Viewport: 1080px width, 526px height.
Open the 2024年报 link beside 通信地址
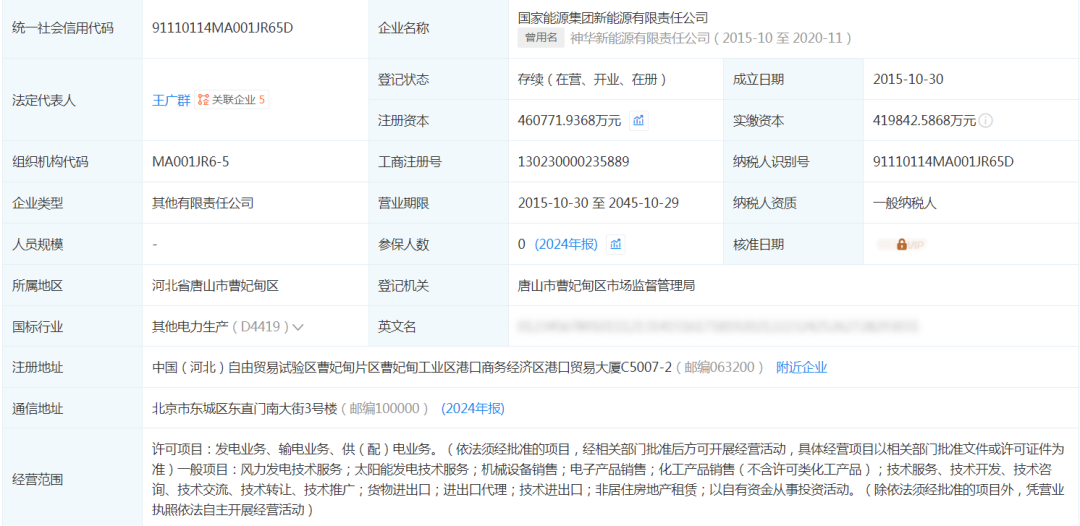coord(473,408)
